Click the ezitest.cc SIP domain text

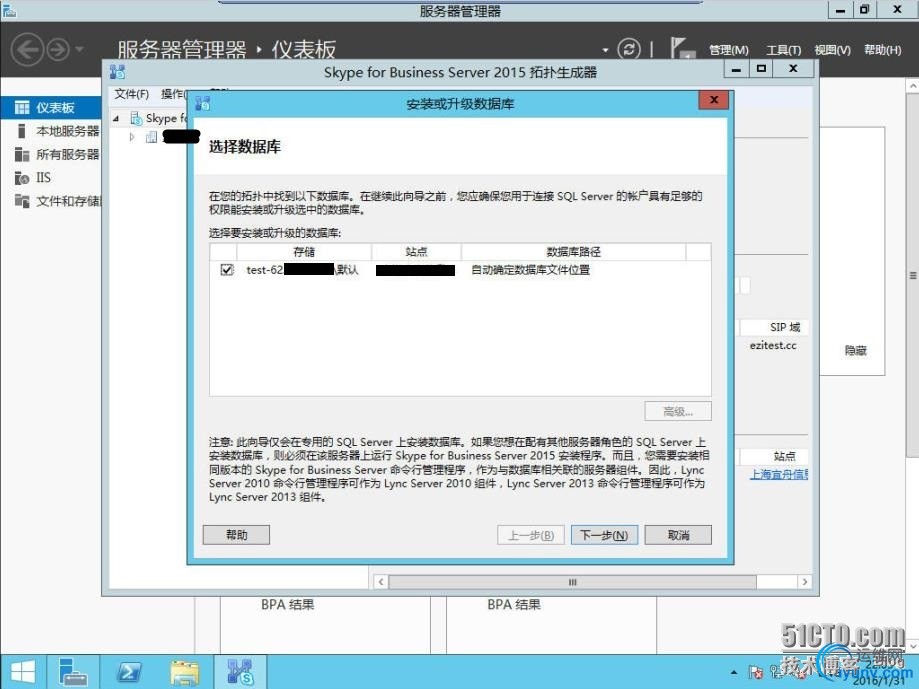772,346
